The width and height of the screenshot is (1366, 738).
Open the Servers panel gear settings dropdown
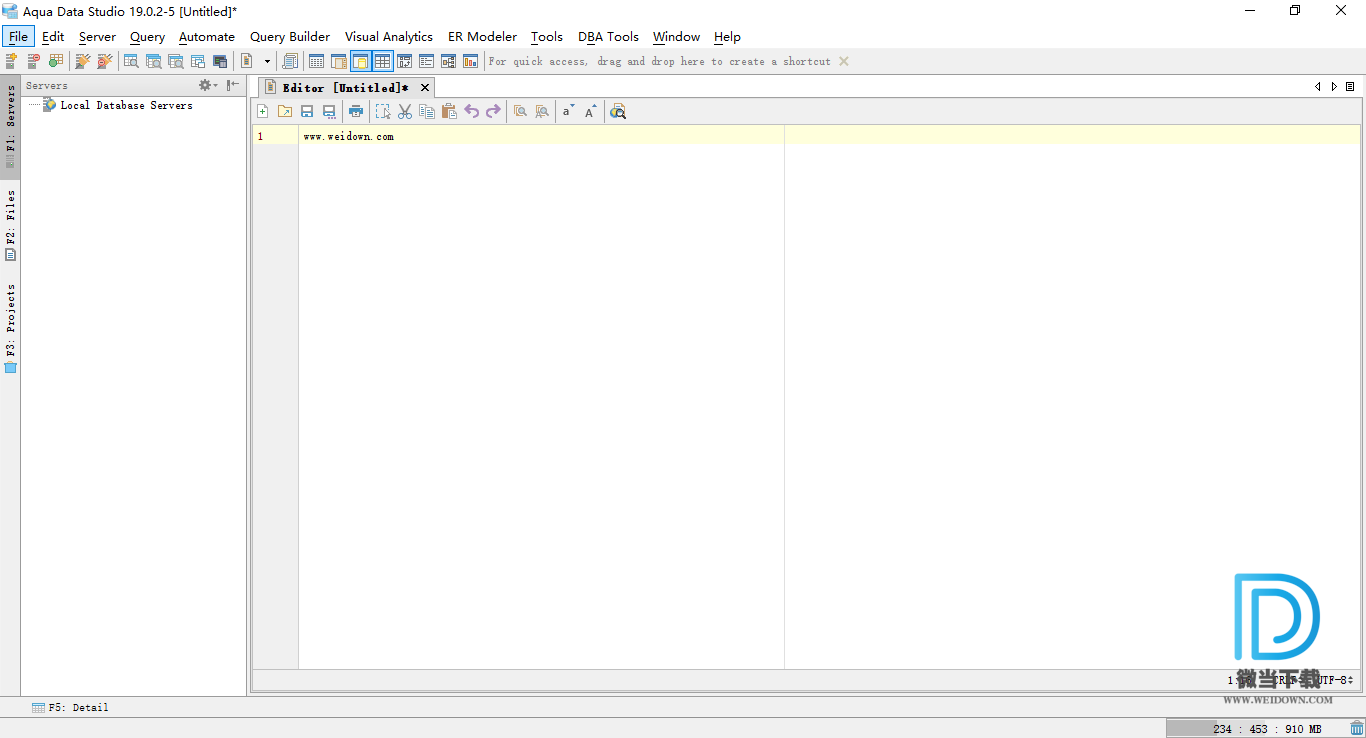208,85
